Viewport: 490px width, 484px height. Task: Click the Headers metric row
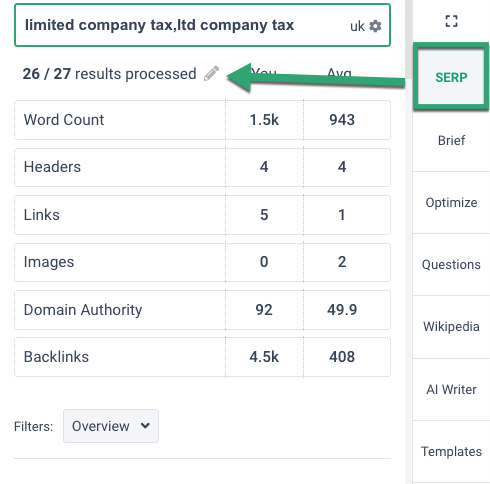[x=202, y=167]
